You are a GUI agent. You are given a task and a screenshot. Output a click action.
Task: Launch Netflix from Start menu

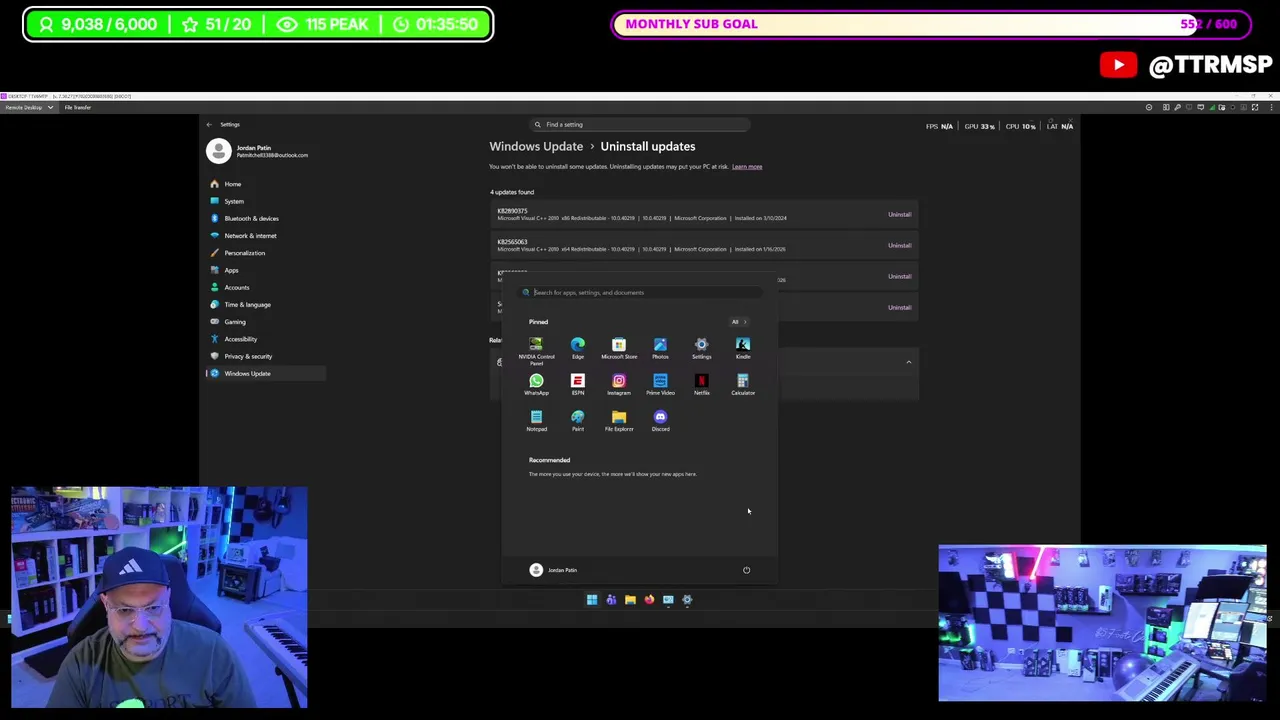702,384
